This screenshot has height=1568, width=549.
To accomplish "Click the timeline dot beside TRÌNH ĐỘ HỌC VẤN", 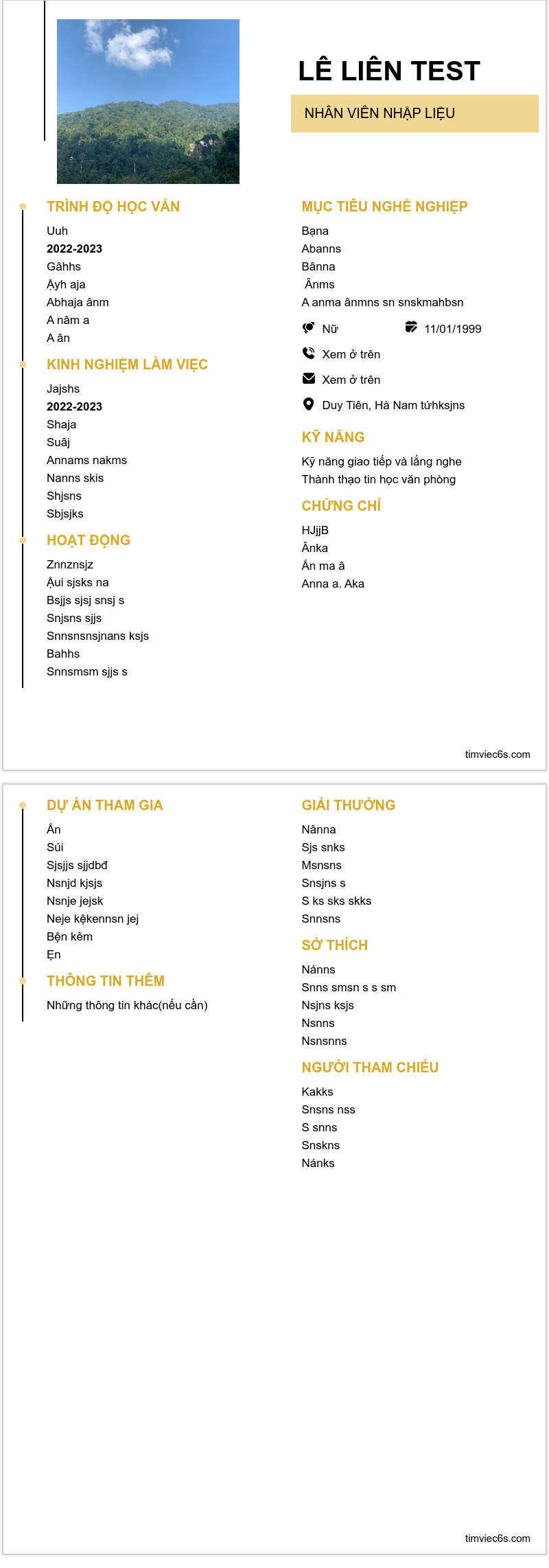I will pos(23,207).
